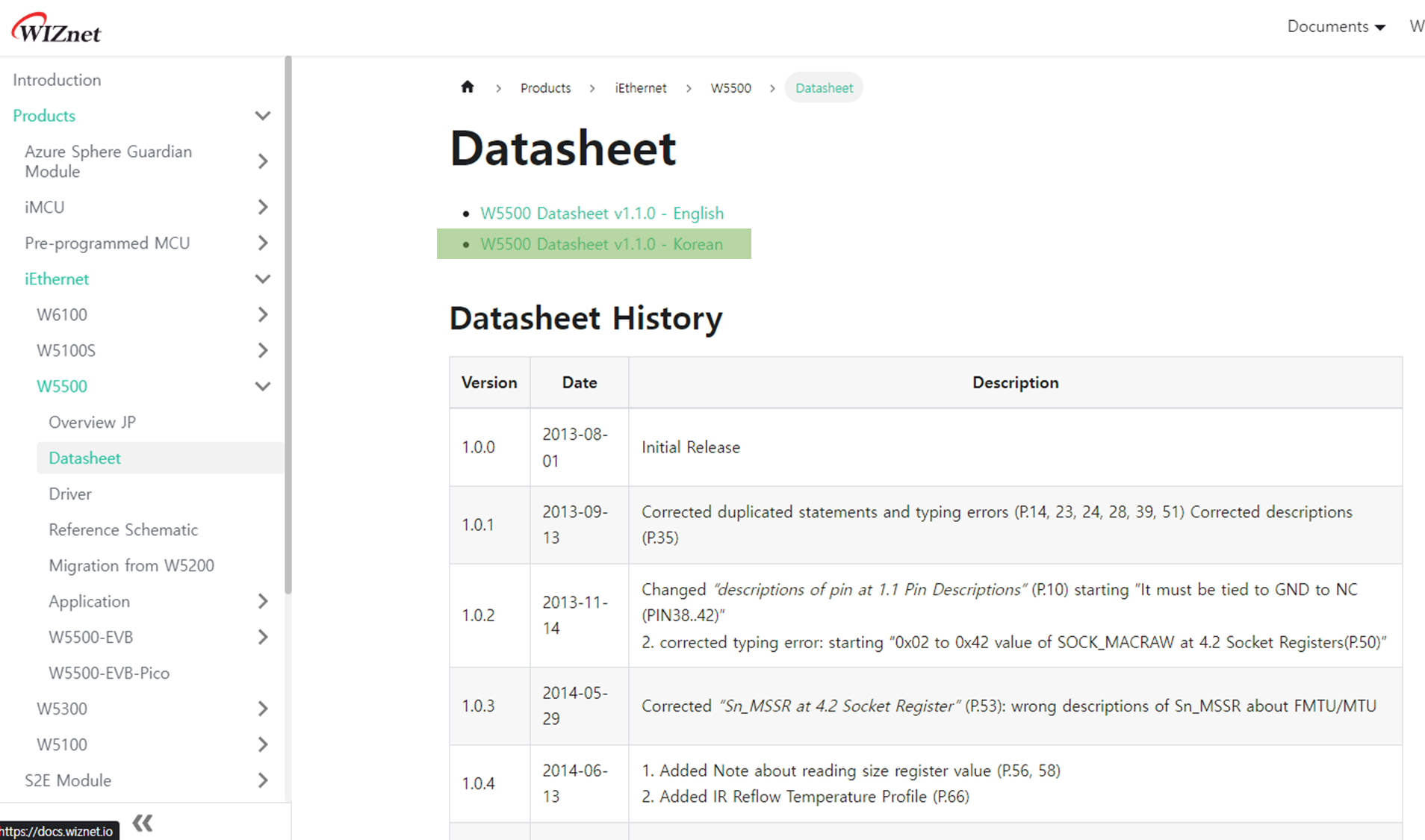Click version 1.0.2 cell
This screenshot has width=1425, height=840.
[490, 615]
